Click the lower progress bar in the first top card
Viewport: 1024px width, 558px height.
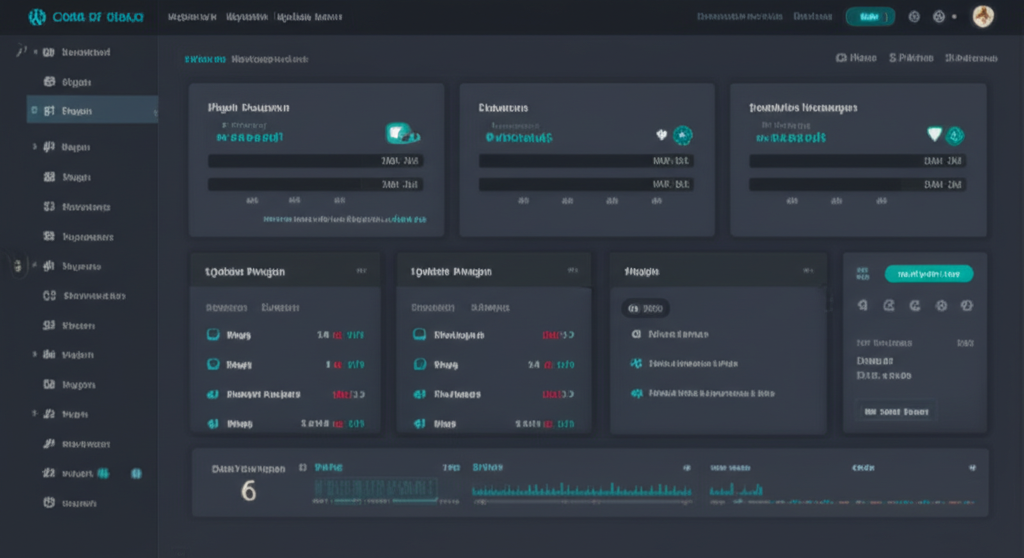click(x=315, y=184)
